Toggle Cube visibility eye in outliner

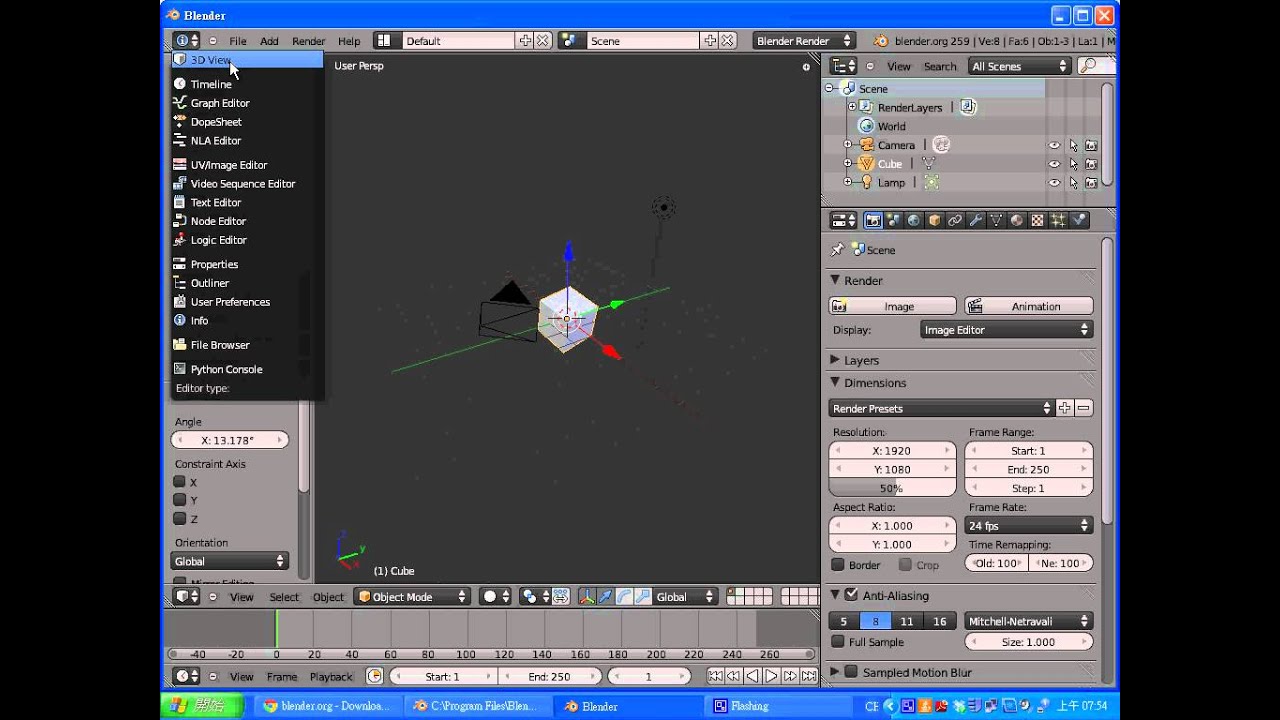pyautogui.click(x=1054, y=164)
